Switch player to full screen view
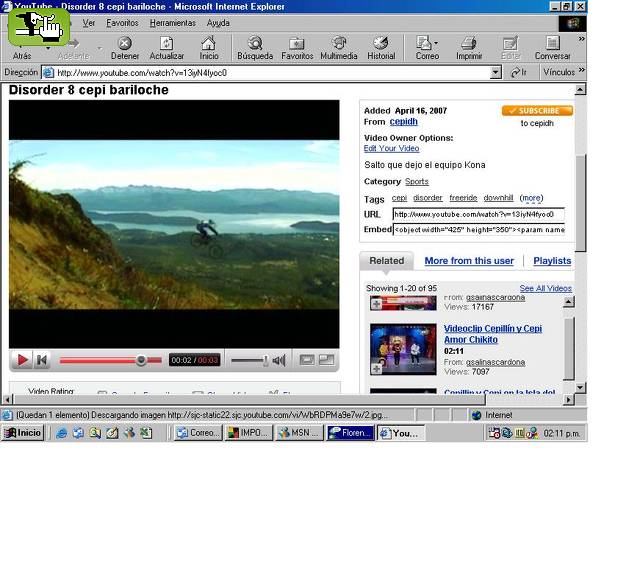 pos(327,360)
